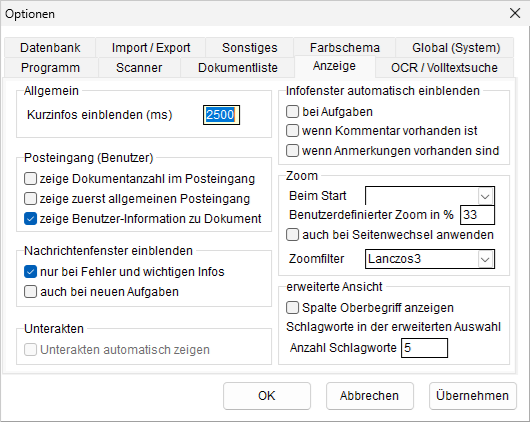The image size is (530, 422).
Task: Switch to the Datenbank tab
Action: [50, 48]
